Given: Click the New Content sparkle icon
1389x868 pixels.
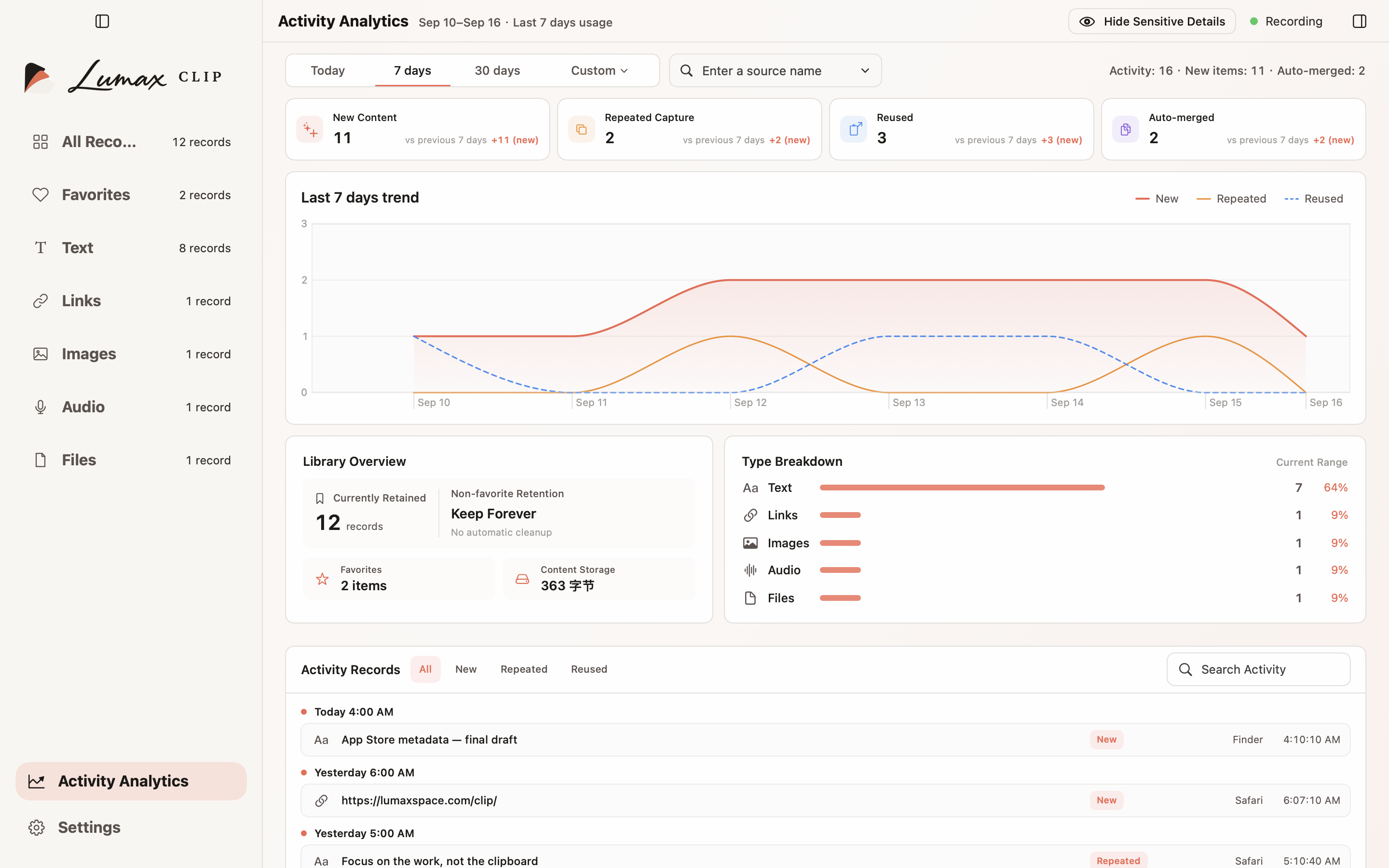Looking at the screenshot, I should coord(310,129).
